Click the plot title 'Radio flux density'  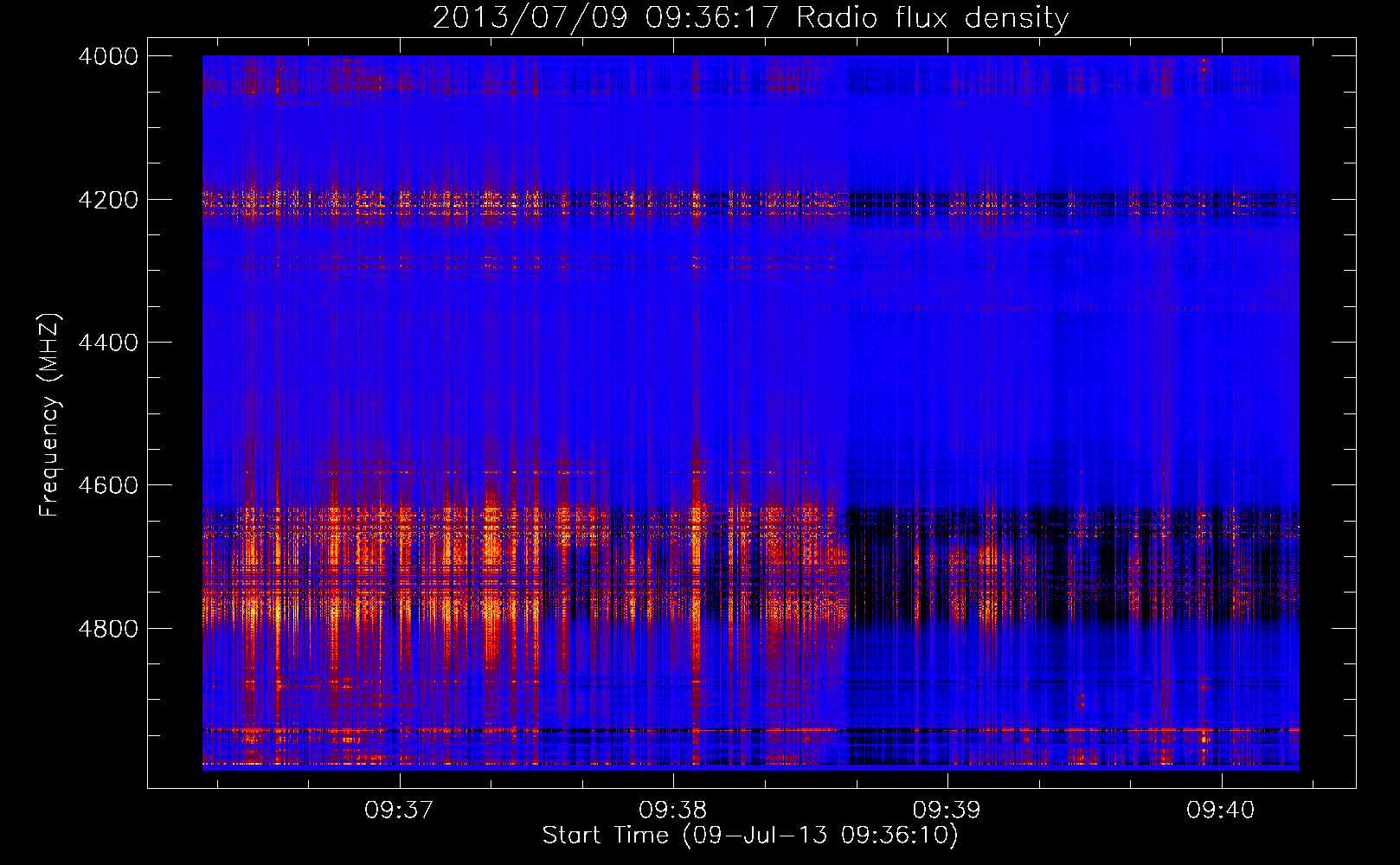click(933, 18)
